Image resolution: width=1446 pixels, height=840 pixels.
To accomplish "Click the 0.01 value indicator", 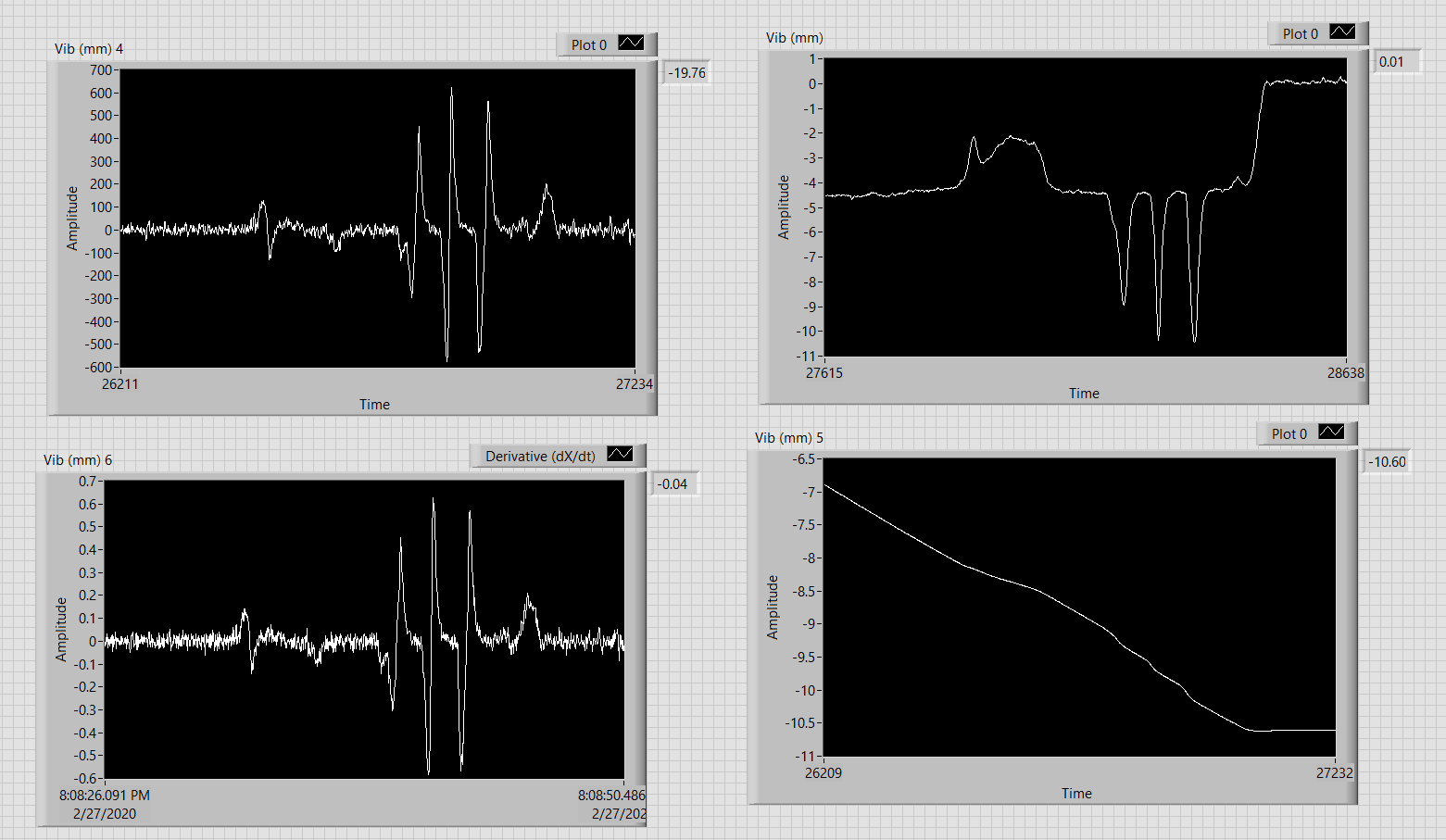I will [x=1396, y=61].
